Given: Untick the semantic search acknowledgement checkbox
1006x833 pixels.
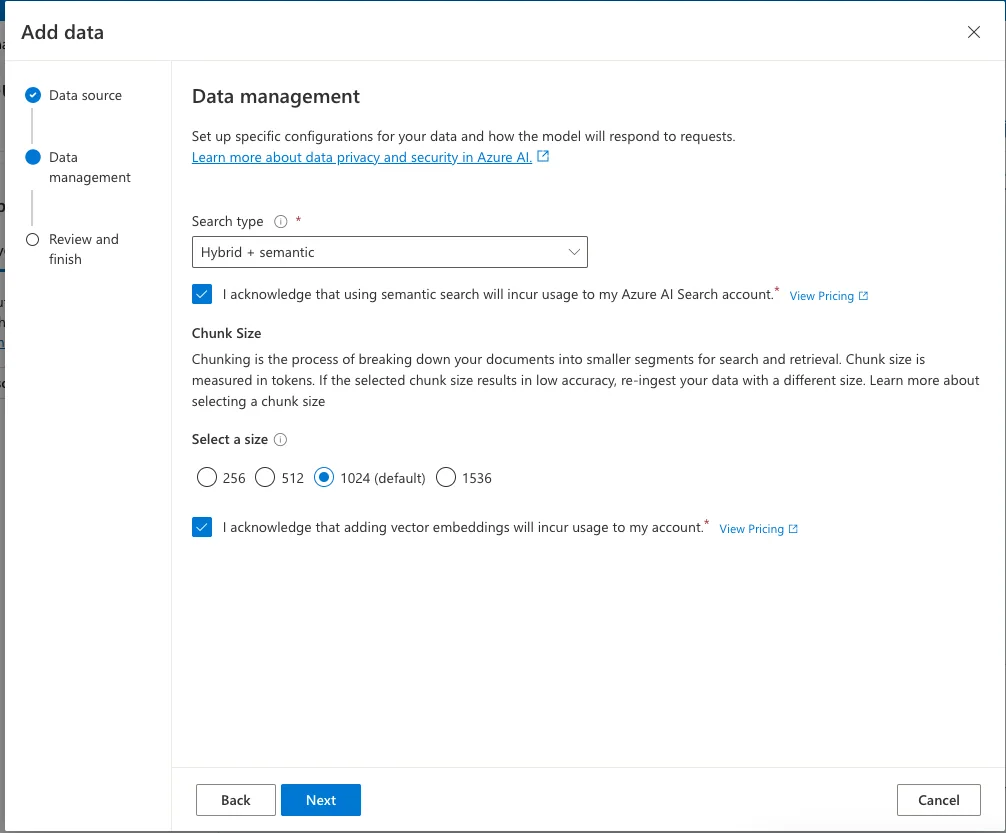Looking at the screenshot, I should coord(202,294).
